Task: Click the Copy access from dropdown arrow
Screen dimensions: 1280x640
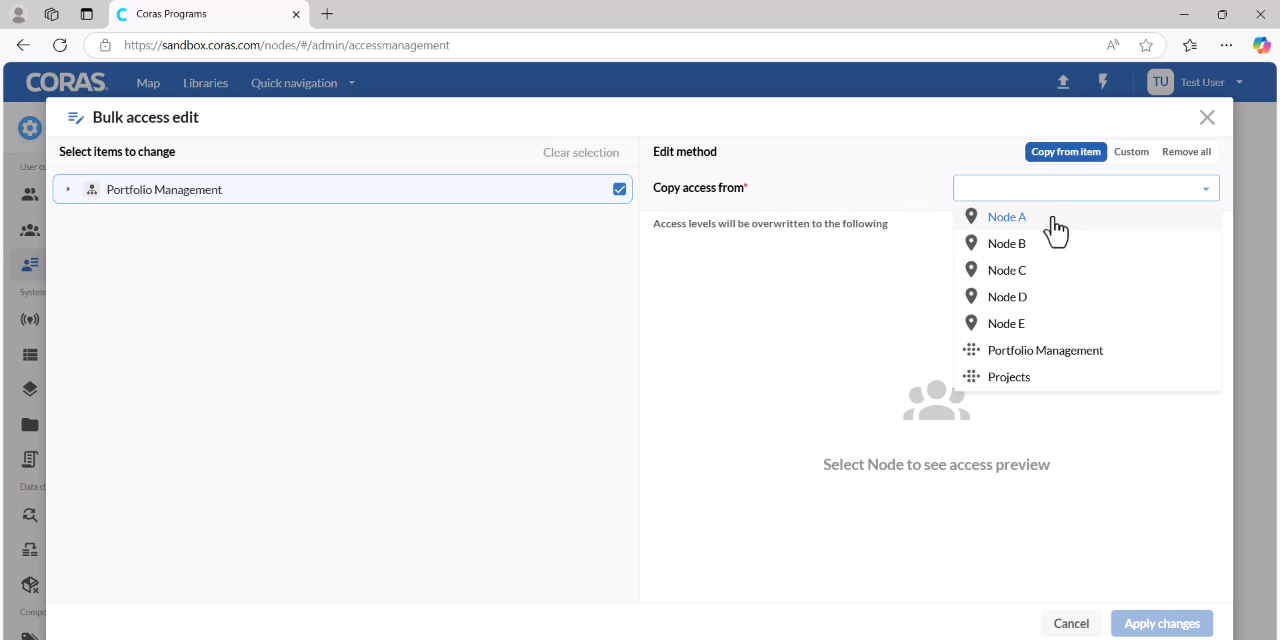Action: coord(1205,189)
